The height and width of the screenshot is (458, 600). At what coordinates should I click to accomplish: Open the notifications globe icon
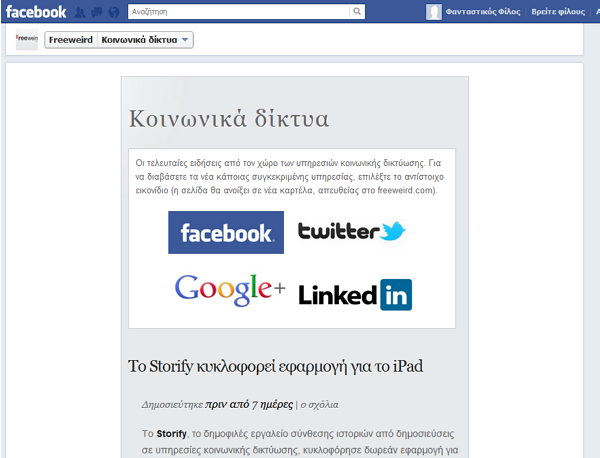[x=114, y=12]
